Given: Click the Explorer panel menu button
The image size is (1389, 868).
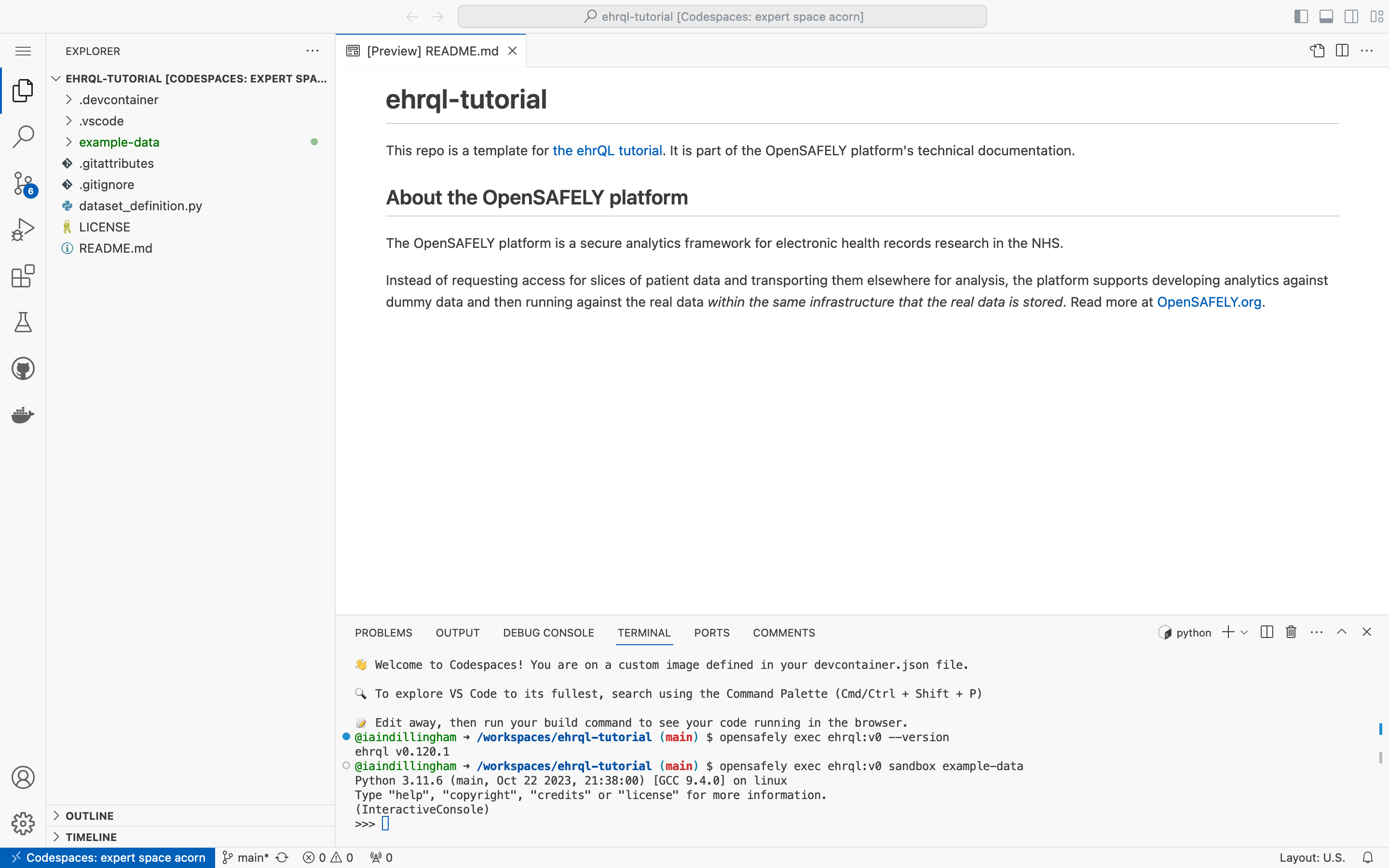Looking at the screenshot, I should click(x=311, y=50).
